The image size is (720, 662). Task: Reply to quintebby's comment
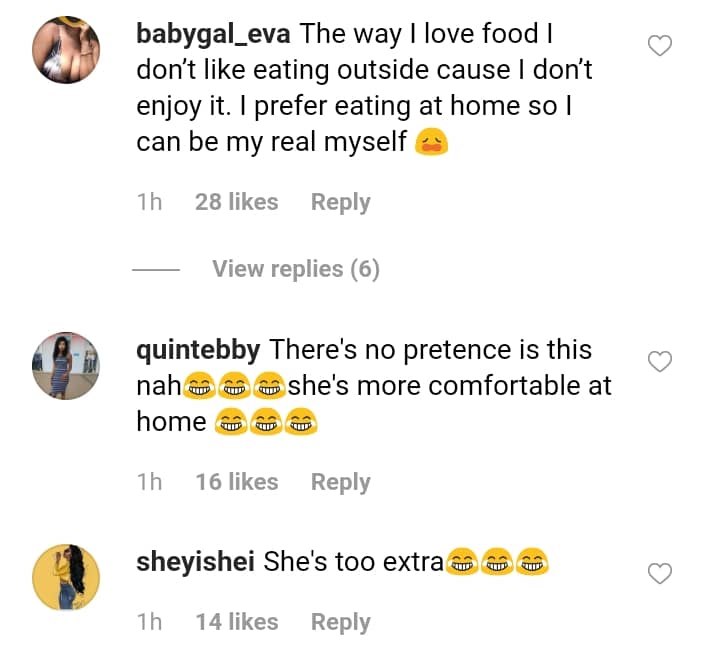[x=340, y=482]
